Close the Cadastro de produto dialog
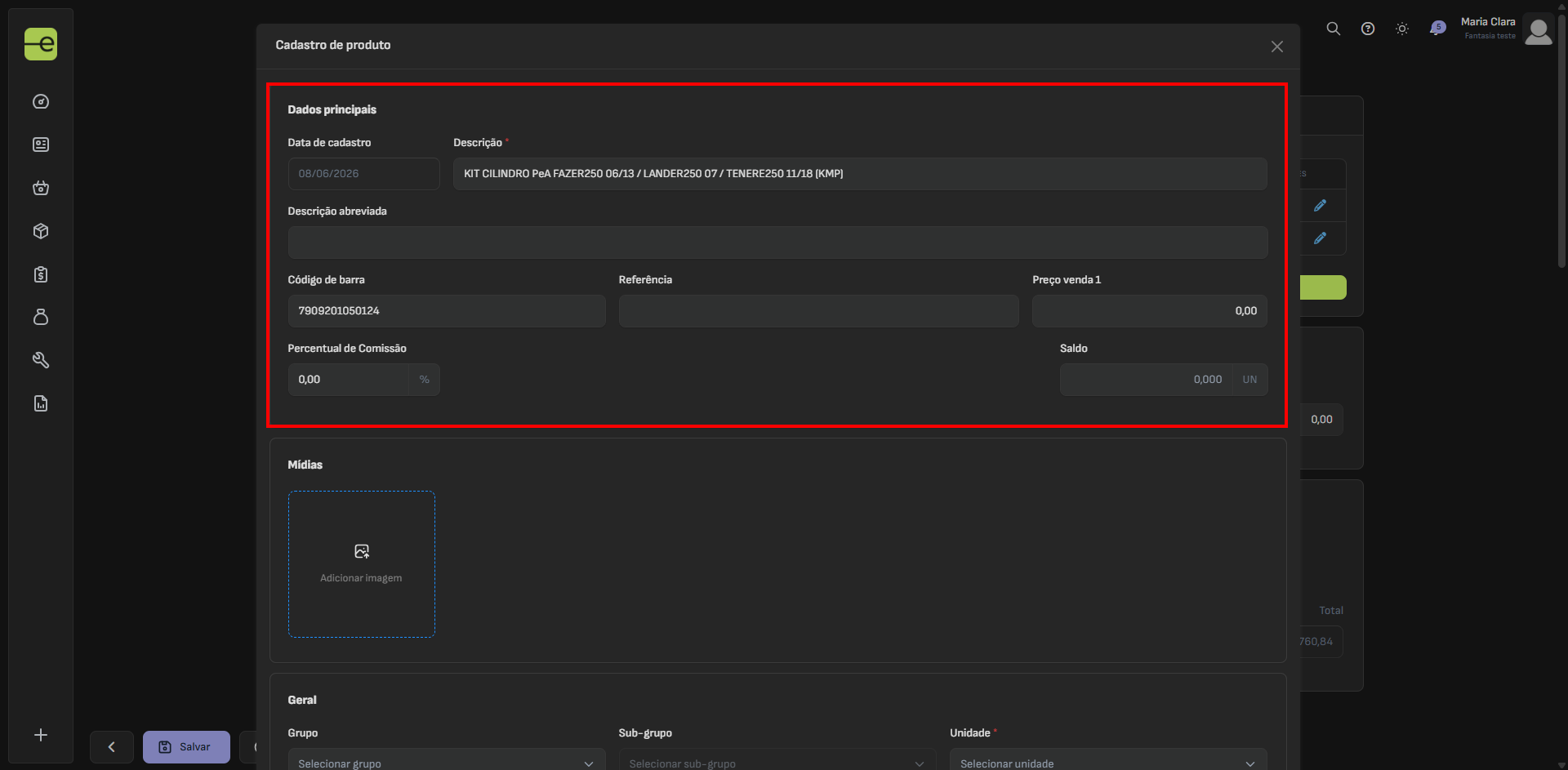The width and height of the screenshot is (1568, 770). click(x=1277, y=47)
